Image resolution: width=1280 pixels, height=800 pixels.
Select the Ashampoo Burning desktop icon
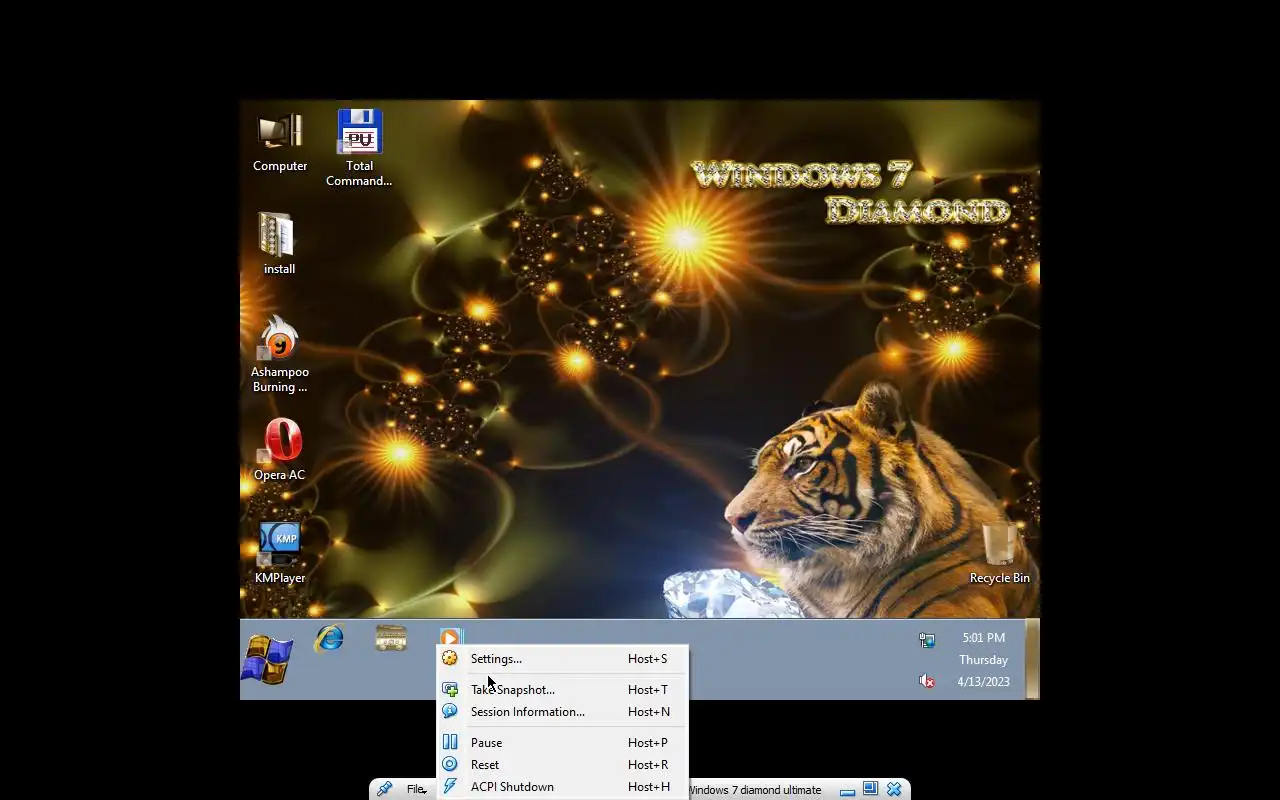click(x=279, y=354)
